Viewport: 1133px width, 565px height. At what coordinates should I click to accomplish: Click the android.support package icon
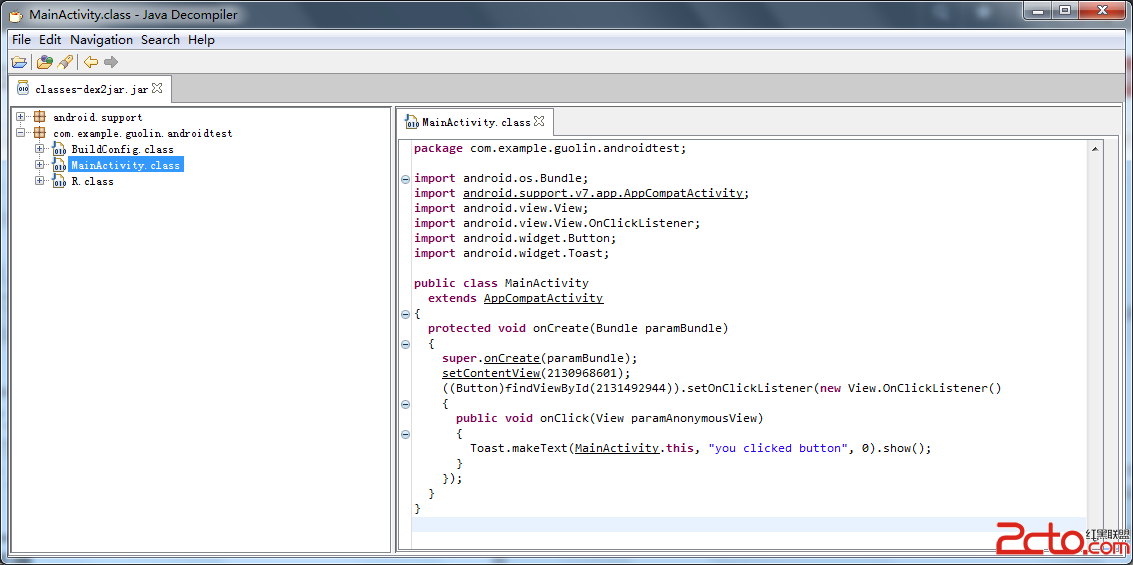coord(39,117)
